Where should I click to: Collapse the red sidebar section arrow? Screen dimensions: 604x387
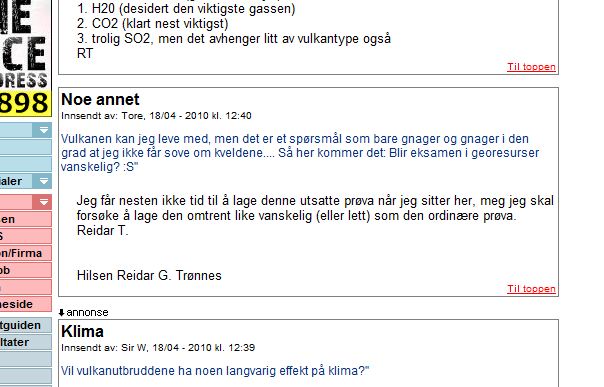click(44, 202)
